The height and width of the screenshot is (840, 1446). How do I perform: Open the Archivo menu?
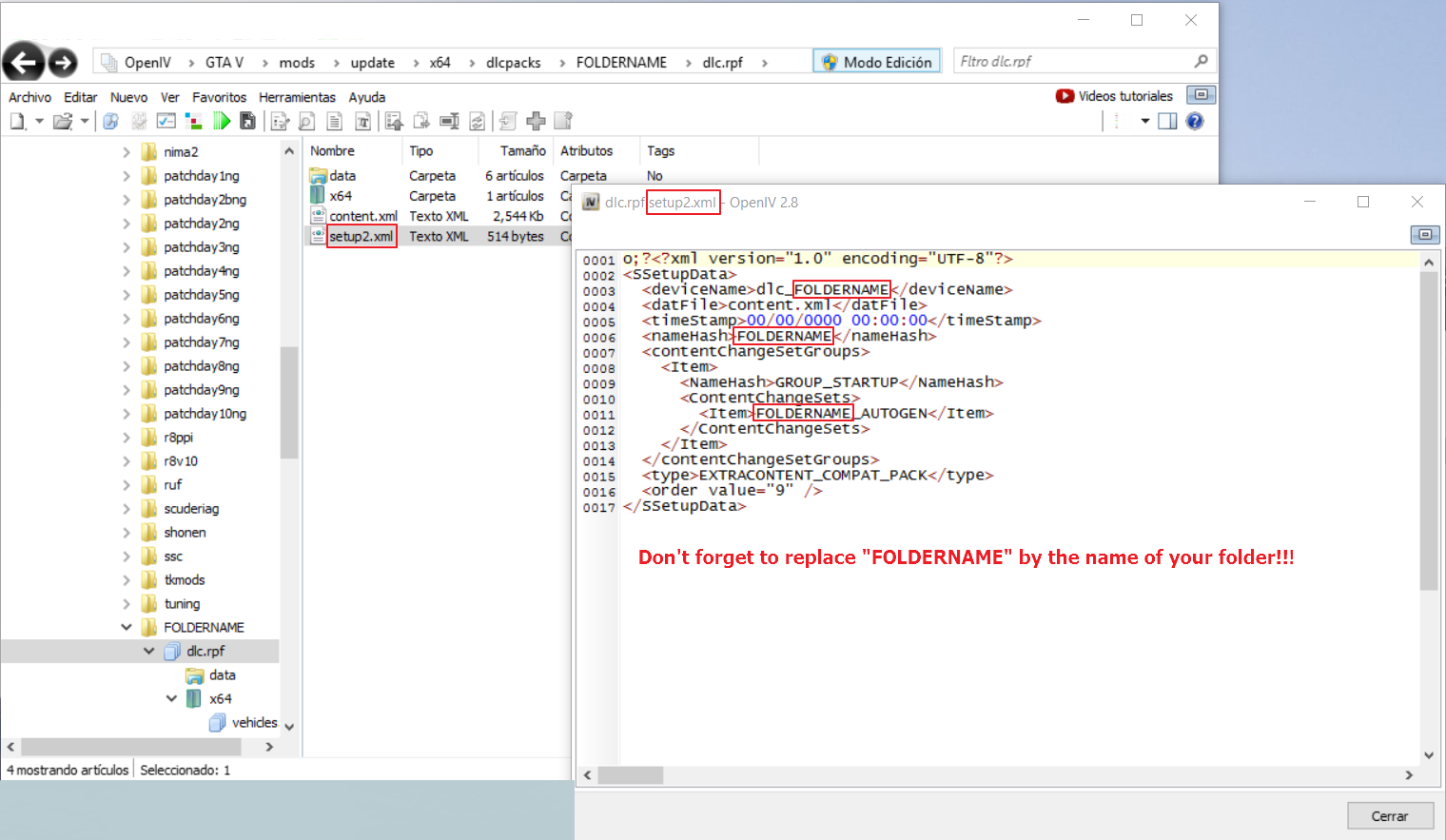29,97
